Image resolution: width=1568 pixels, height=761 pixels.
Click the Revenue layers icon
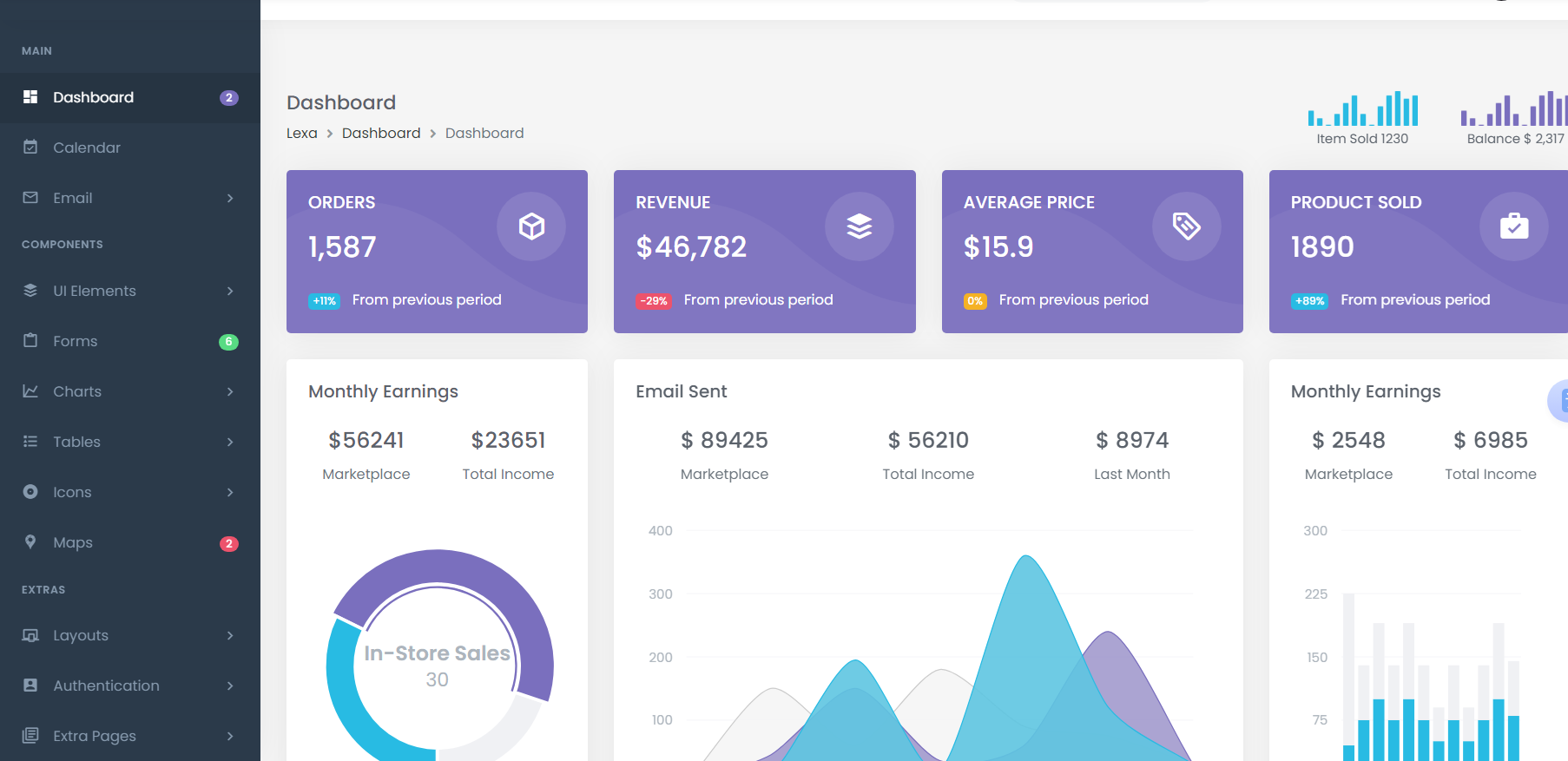pos(859,226)
